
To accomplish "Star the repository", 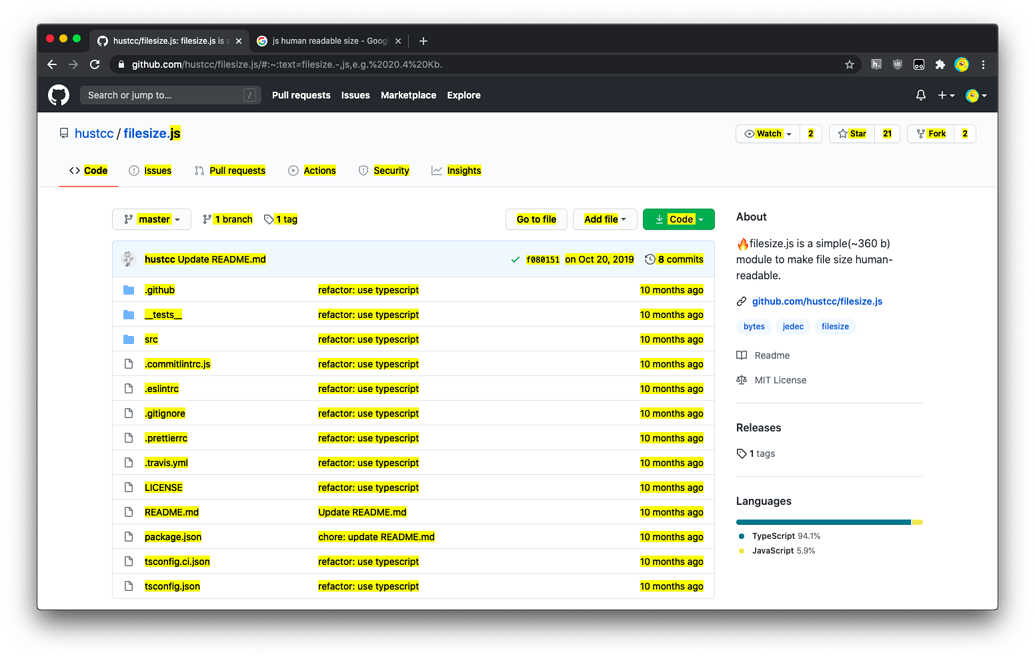I will pos(851,133).
